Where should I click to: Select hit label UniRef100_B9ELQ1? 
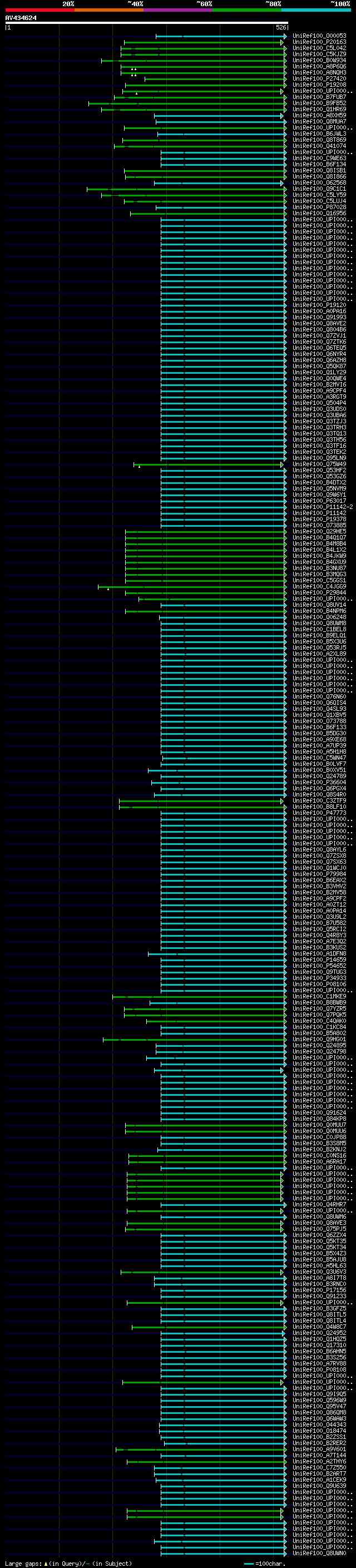coord(319,635)
